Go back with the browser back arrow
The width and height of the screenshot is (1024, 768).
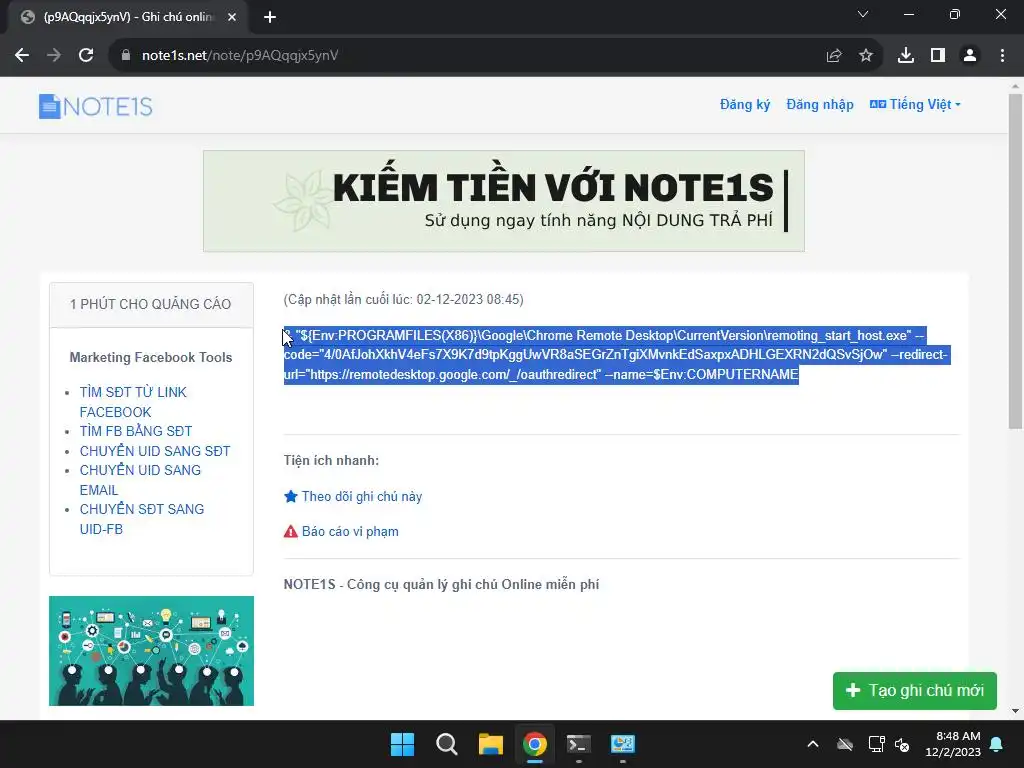tap(22, 56)
